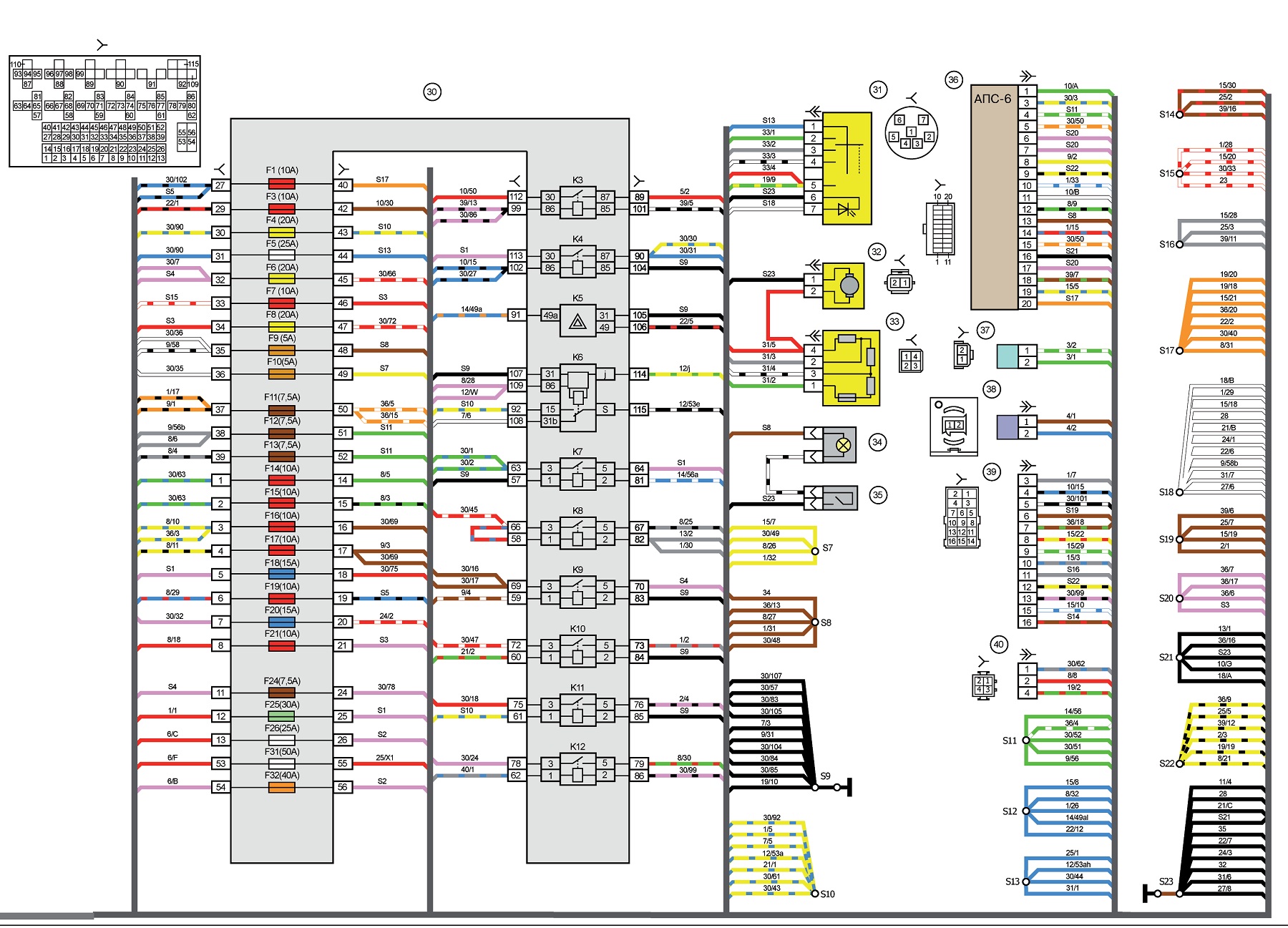1288x928 pixels.
Task: Click the circled number 36 label
Action: coord(953,79)
